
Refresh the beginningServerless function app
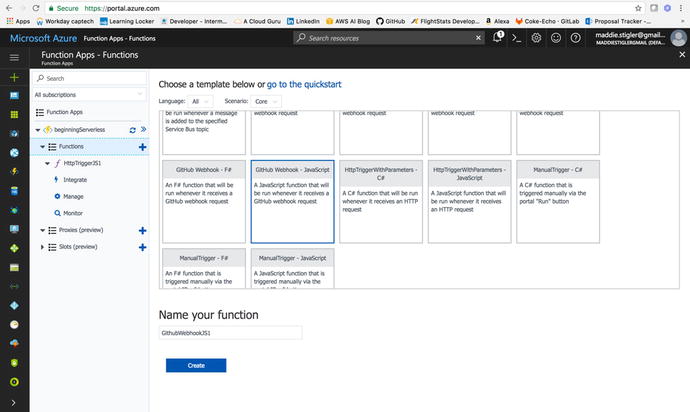[x=132, y=129]
